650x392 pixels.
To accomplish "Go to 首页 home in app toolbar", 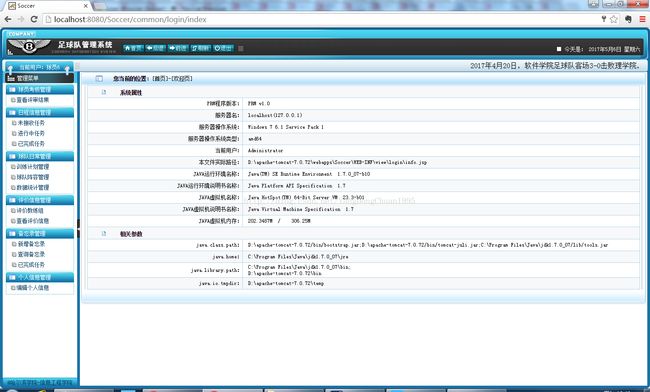I will [133, 48].
